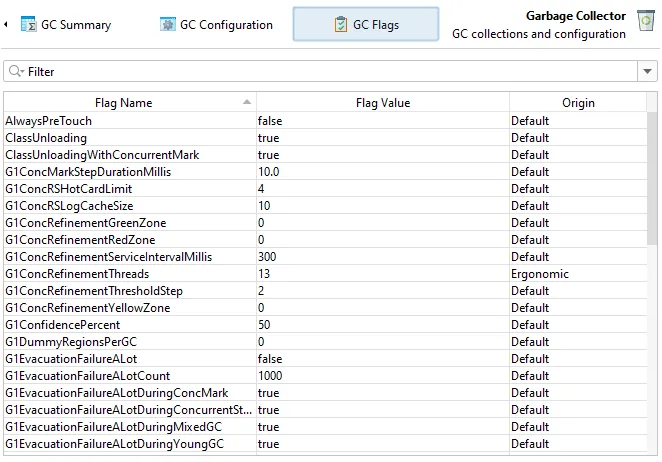This screenshot has width=662, height=462.
Task: Open the Filter dropdown arrow
Action: tap(647, 71)
